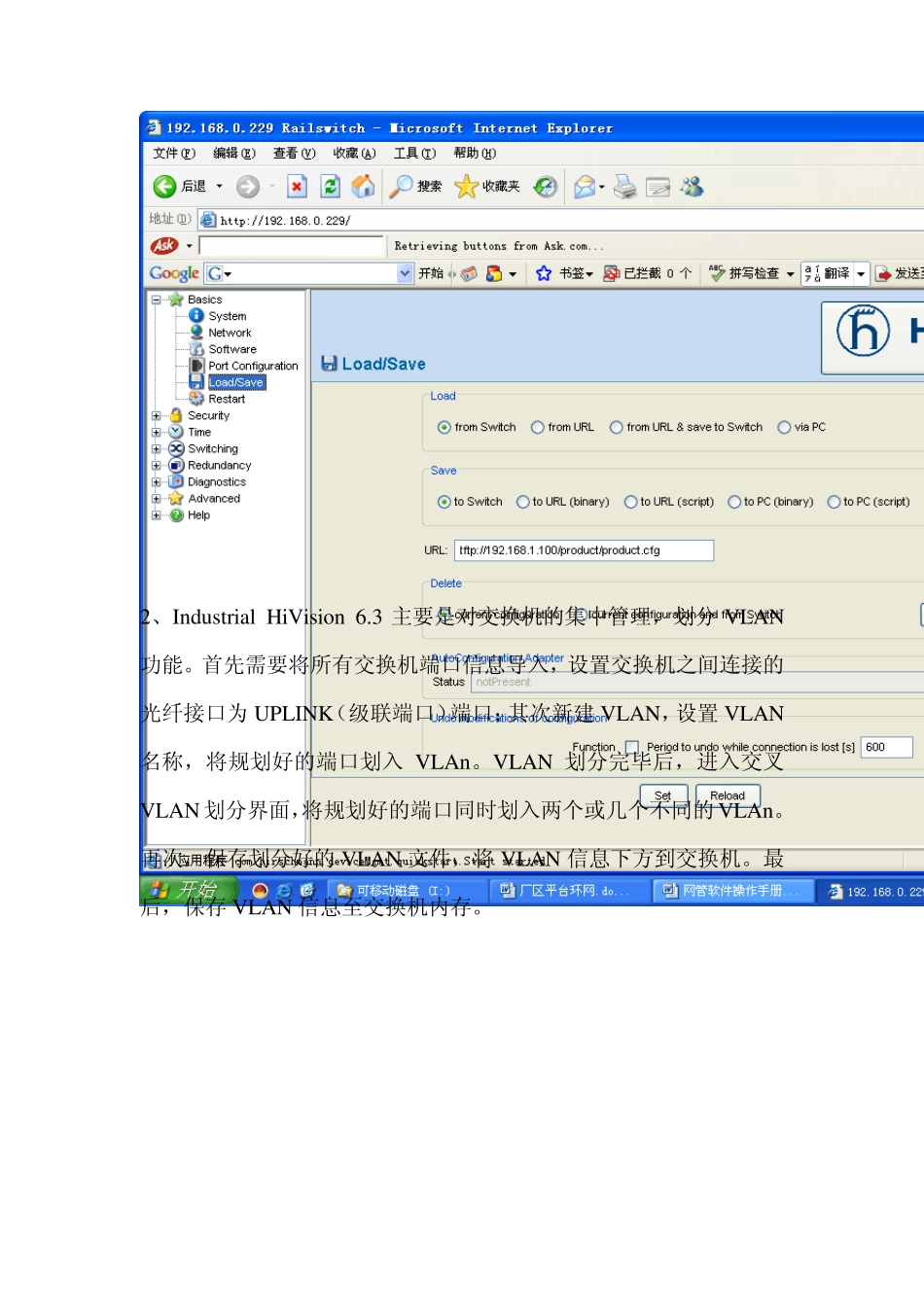Open the Software page in tree
The width and height of the screenshot is (924, 1307).
coord(232,349)
